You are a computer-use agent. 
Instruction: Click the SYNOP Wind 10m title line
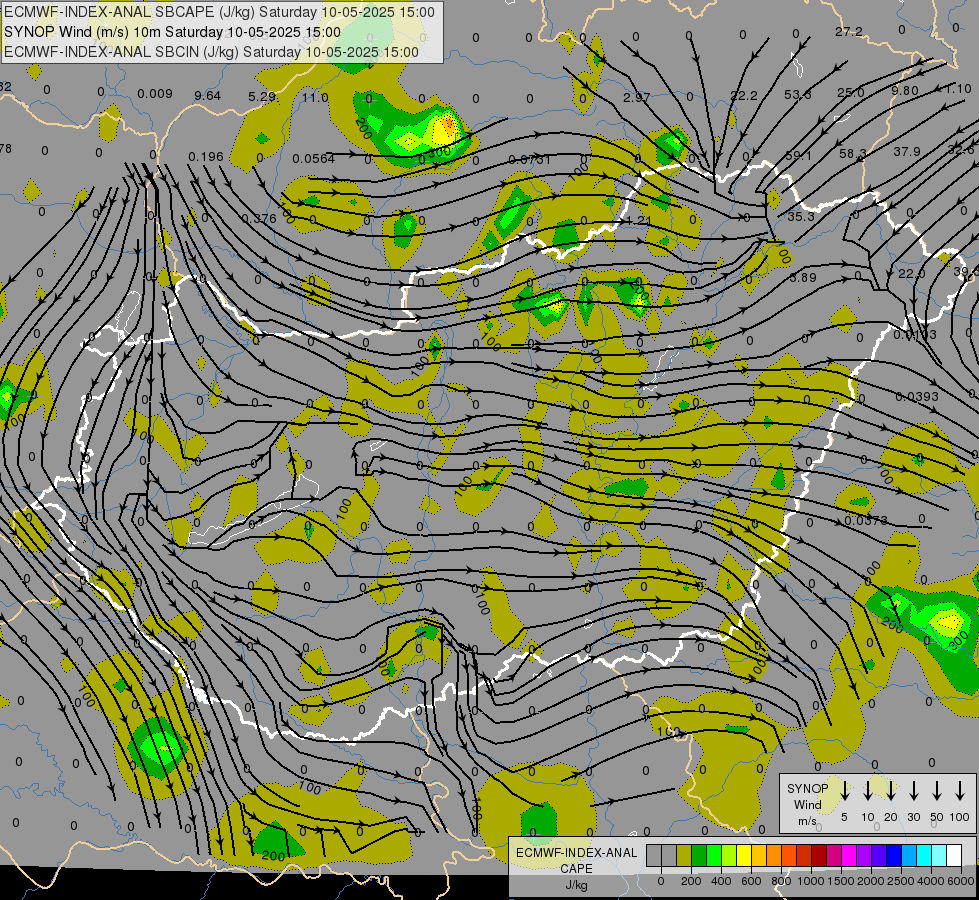coord(172,32)
